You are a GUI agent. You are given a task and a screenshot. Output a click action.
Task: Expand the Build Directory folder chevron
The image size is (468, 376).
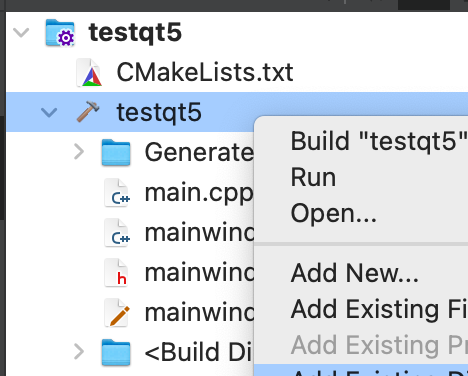[79, 352]
